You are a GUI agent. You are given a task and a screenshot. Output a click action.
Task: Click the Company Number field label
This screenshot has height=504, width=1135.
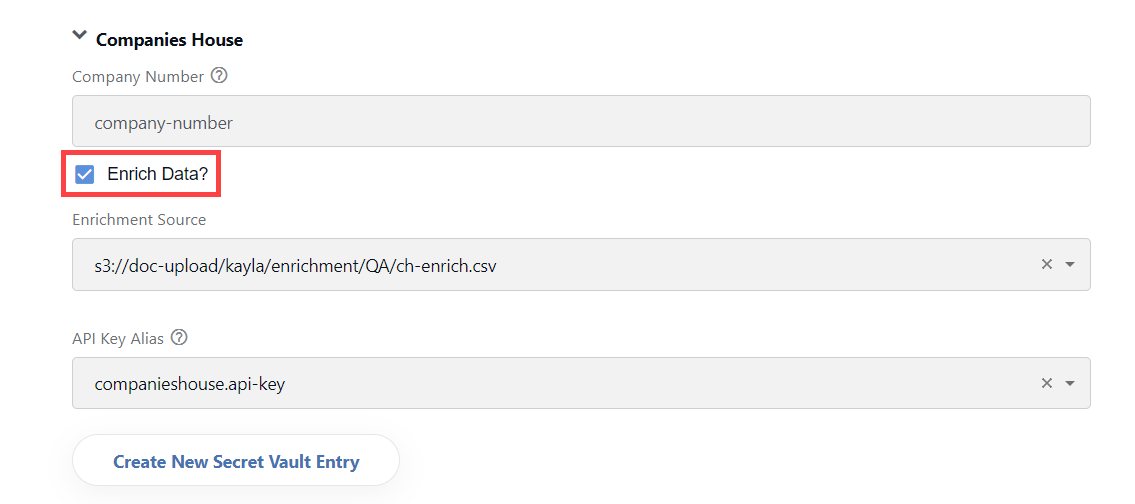138,76
